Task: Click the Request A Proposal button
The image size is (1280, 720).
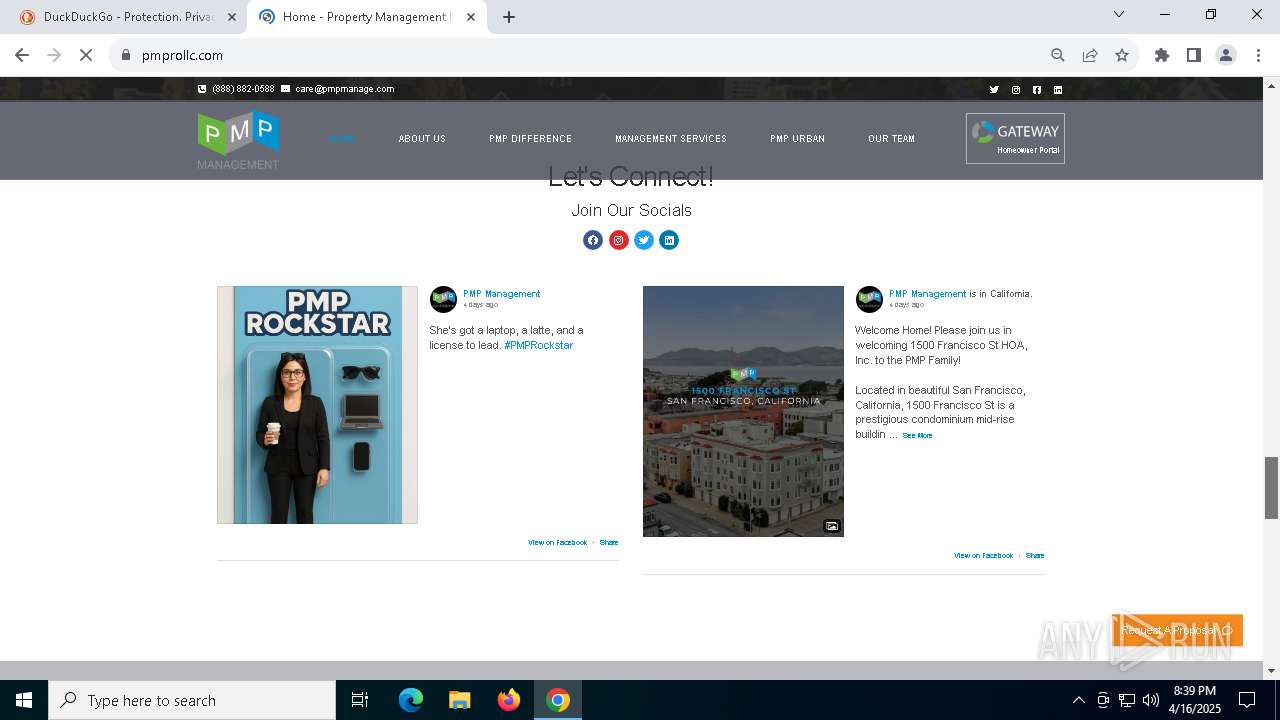Action: 1177,630
